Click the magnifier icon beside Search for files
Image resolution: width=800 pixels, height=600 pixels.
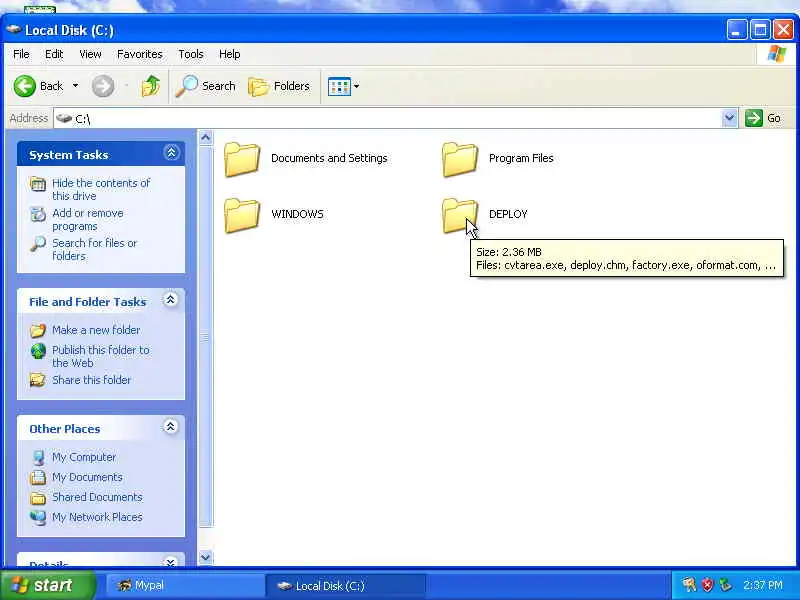(38, 244)
